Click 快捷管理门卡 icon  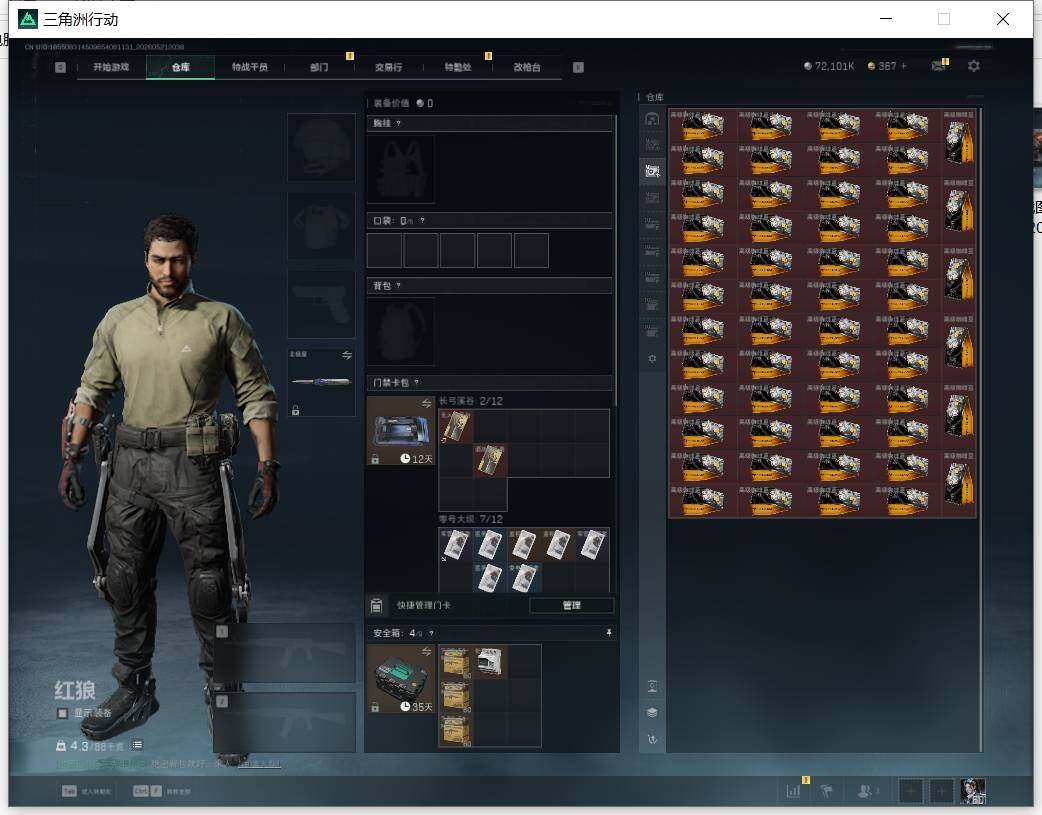click(376, 605)
